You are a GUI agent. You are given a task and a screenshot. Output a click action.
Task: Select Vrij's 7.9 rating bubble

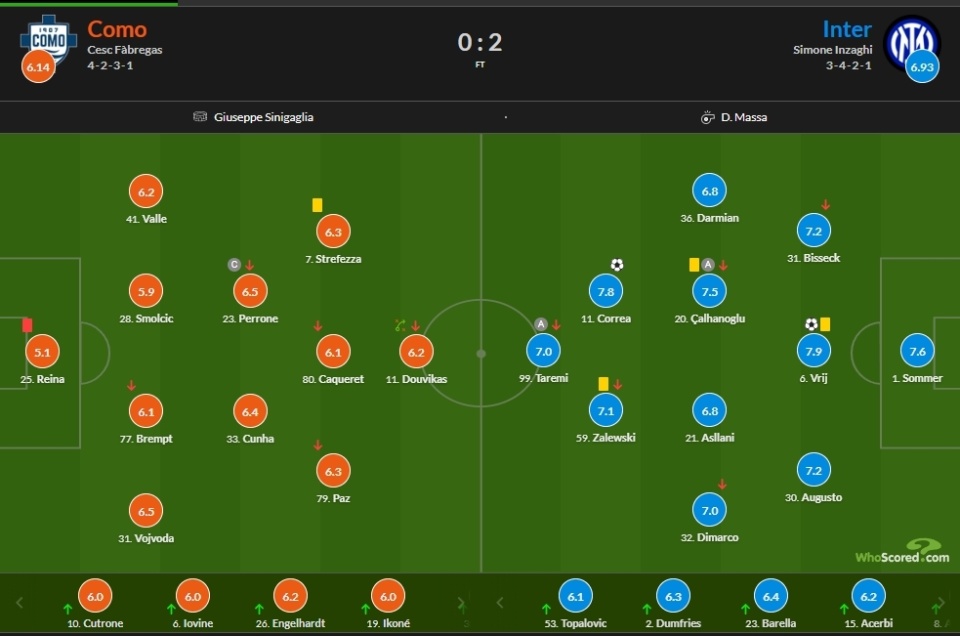pos(814,351)
